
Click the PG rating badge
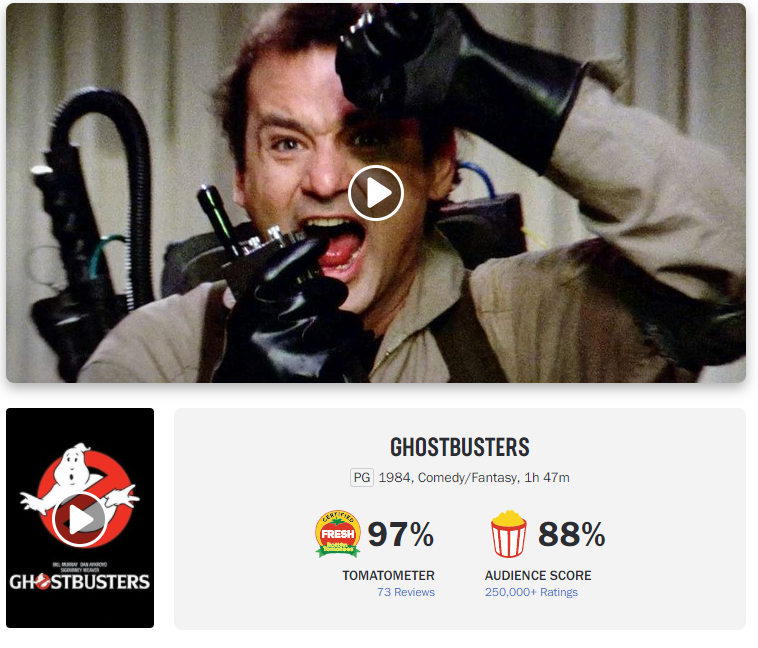(362, 478)
